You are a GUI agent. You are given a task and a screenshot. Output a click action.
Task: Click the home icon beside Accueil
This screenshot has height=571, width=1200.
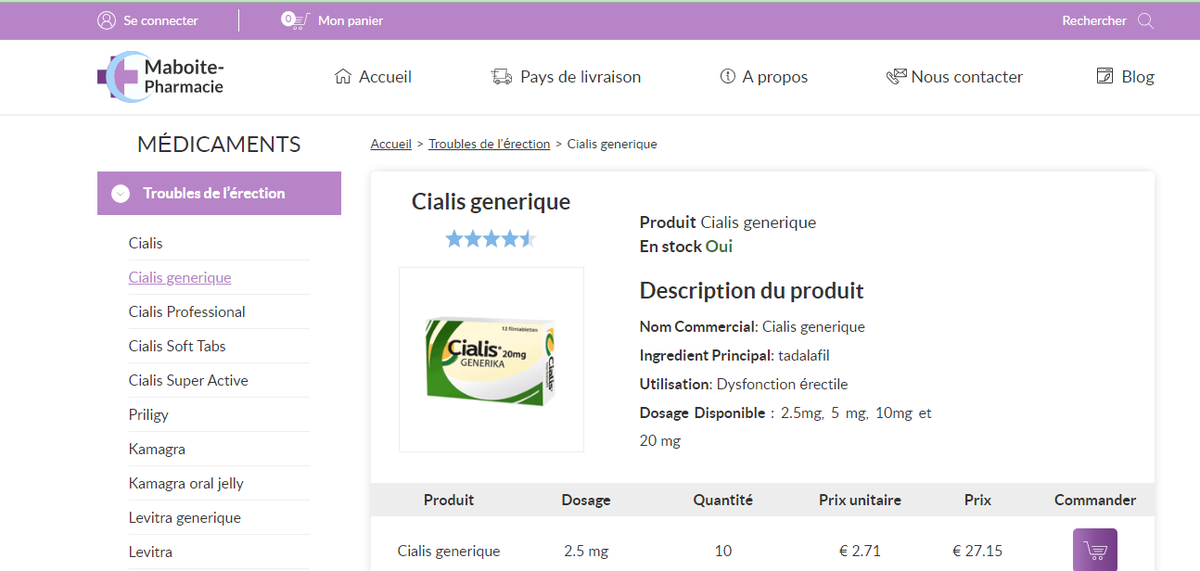[x=343, y=76]
